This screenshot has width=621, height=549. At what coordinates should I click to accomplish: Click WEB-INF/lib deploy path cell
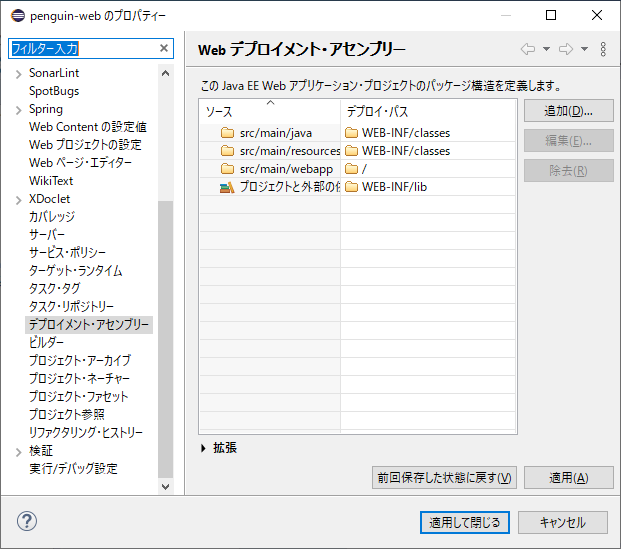[428, 187]
